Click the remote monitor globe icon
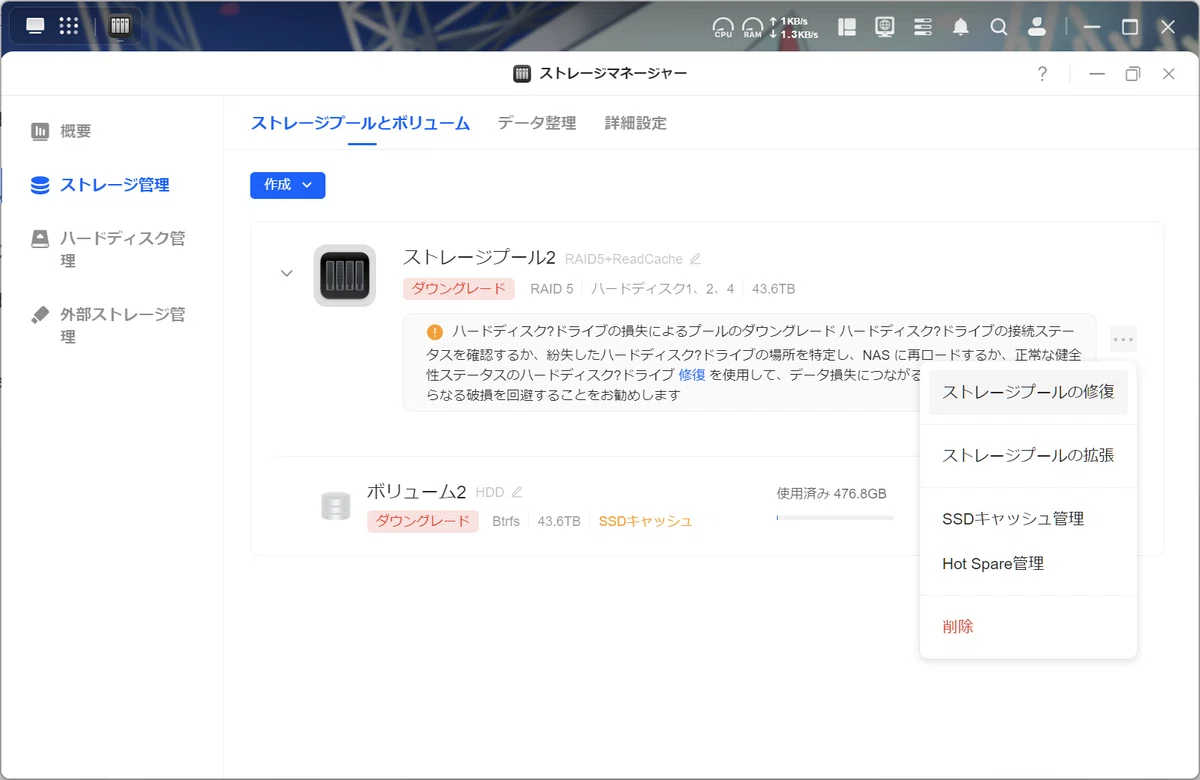 pyautogui.click(x=885, y=27)
